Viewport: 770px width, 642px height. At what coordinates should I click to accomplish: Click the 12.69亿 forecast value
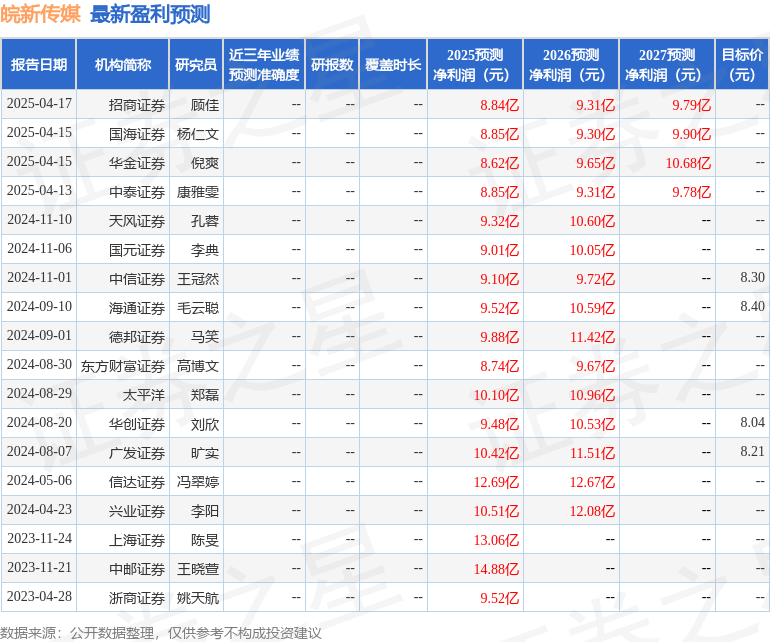(496, 482)
